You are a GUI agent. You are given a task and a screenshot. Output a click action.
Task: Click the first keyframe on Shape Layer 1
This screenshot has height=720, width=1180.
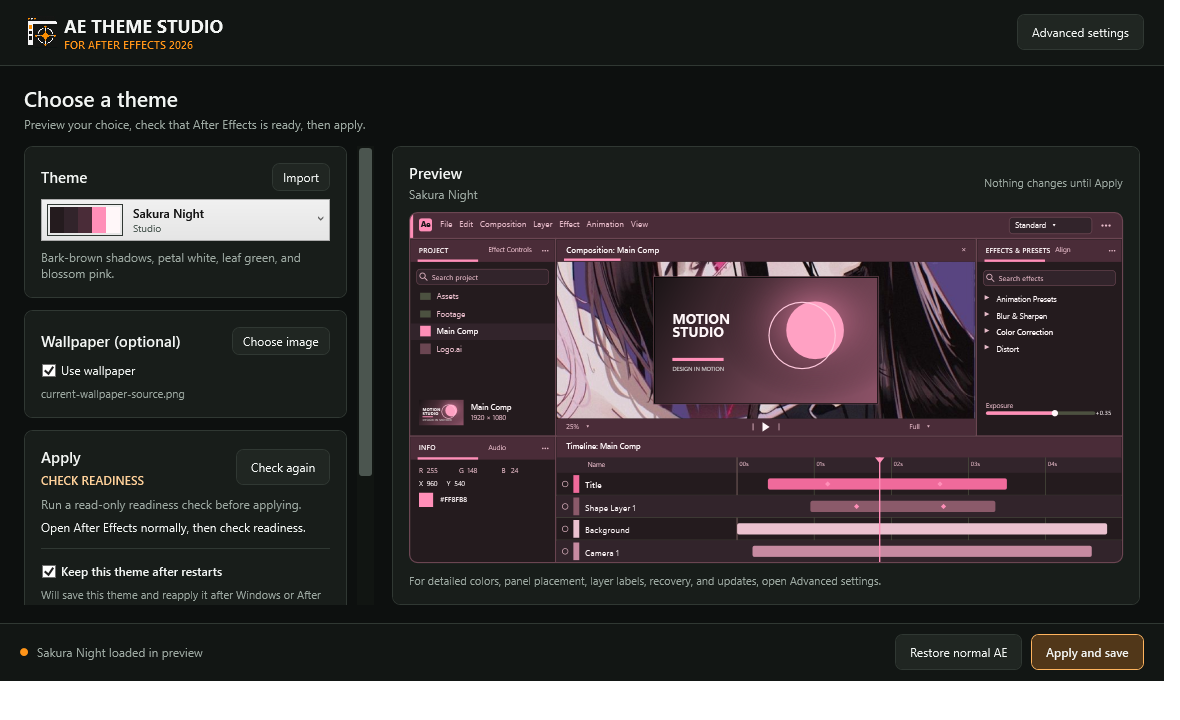tap(856, 506)
